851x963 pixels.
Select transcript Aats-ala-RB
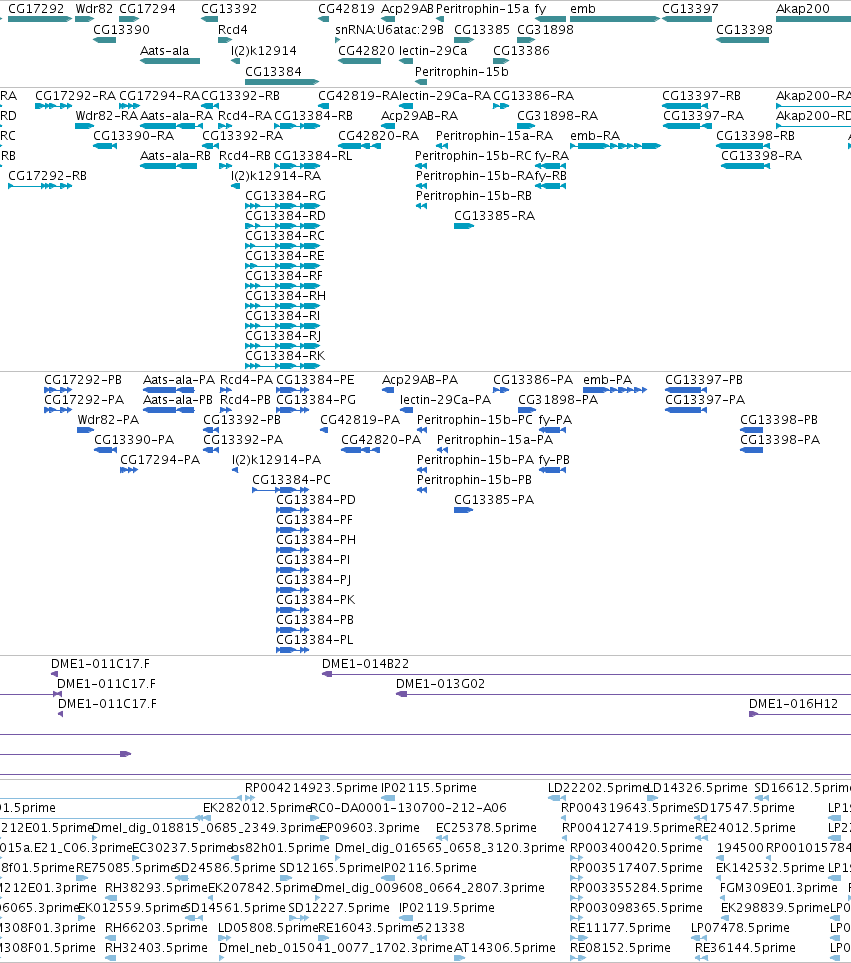click(x=169, y=166)
